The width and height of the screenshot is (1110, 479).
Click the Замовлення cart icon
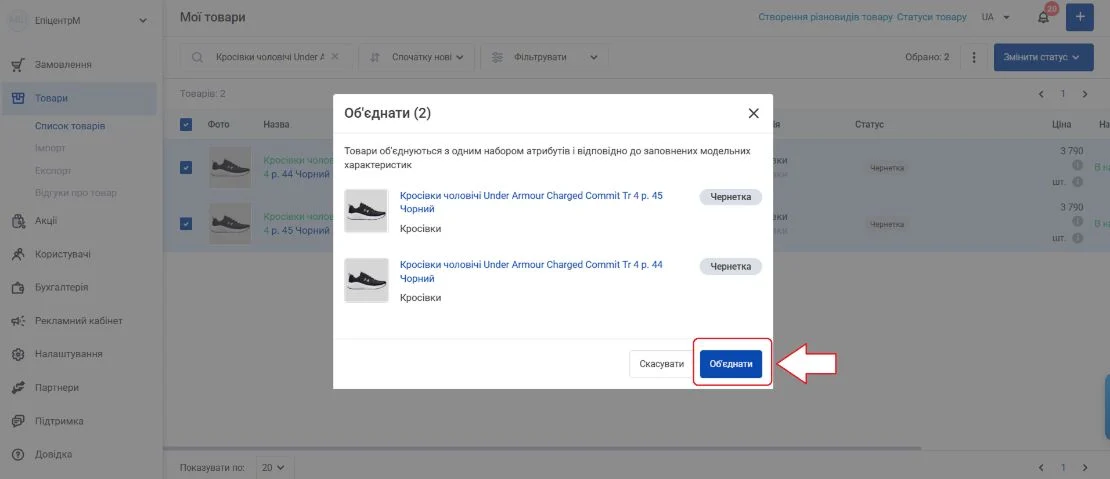pos(18,65)
